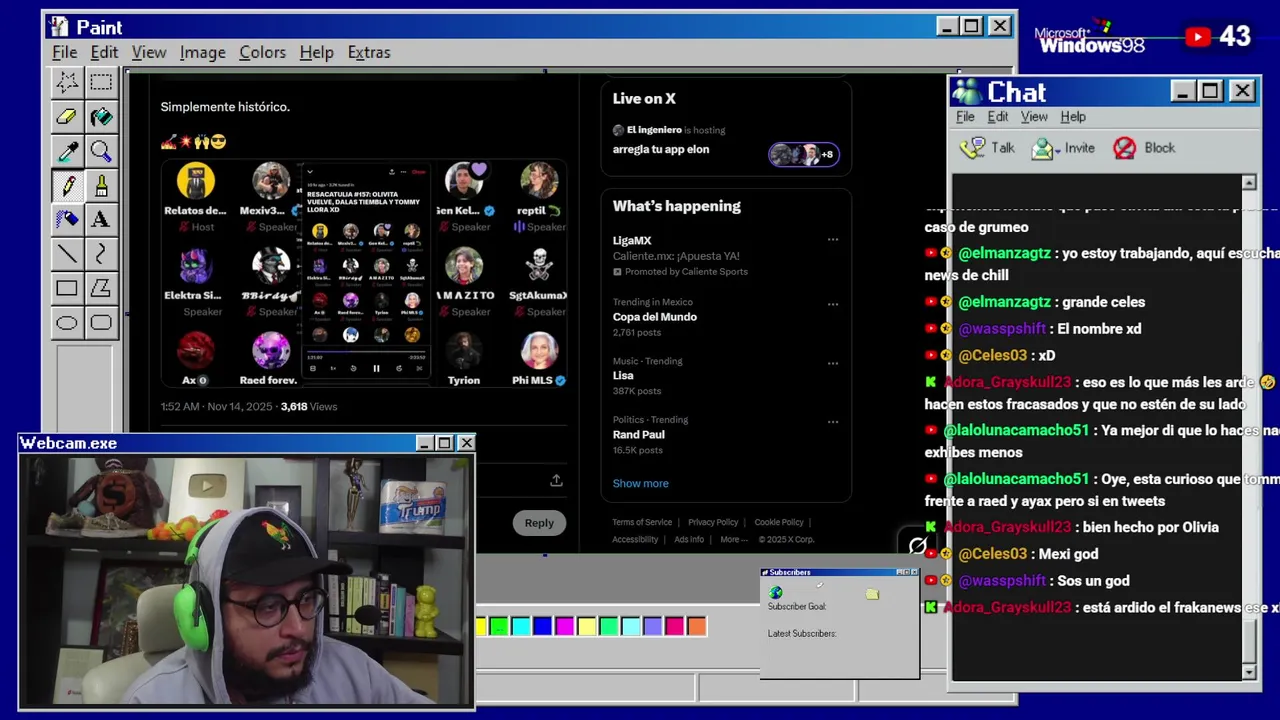Open the Terms of Service link

coord(642,522)
